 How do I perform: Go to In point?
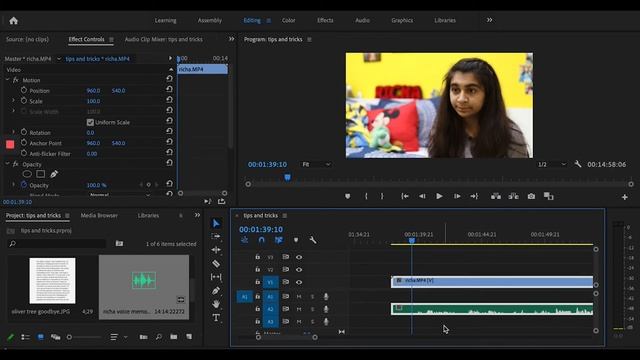(405, 196)
